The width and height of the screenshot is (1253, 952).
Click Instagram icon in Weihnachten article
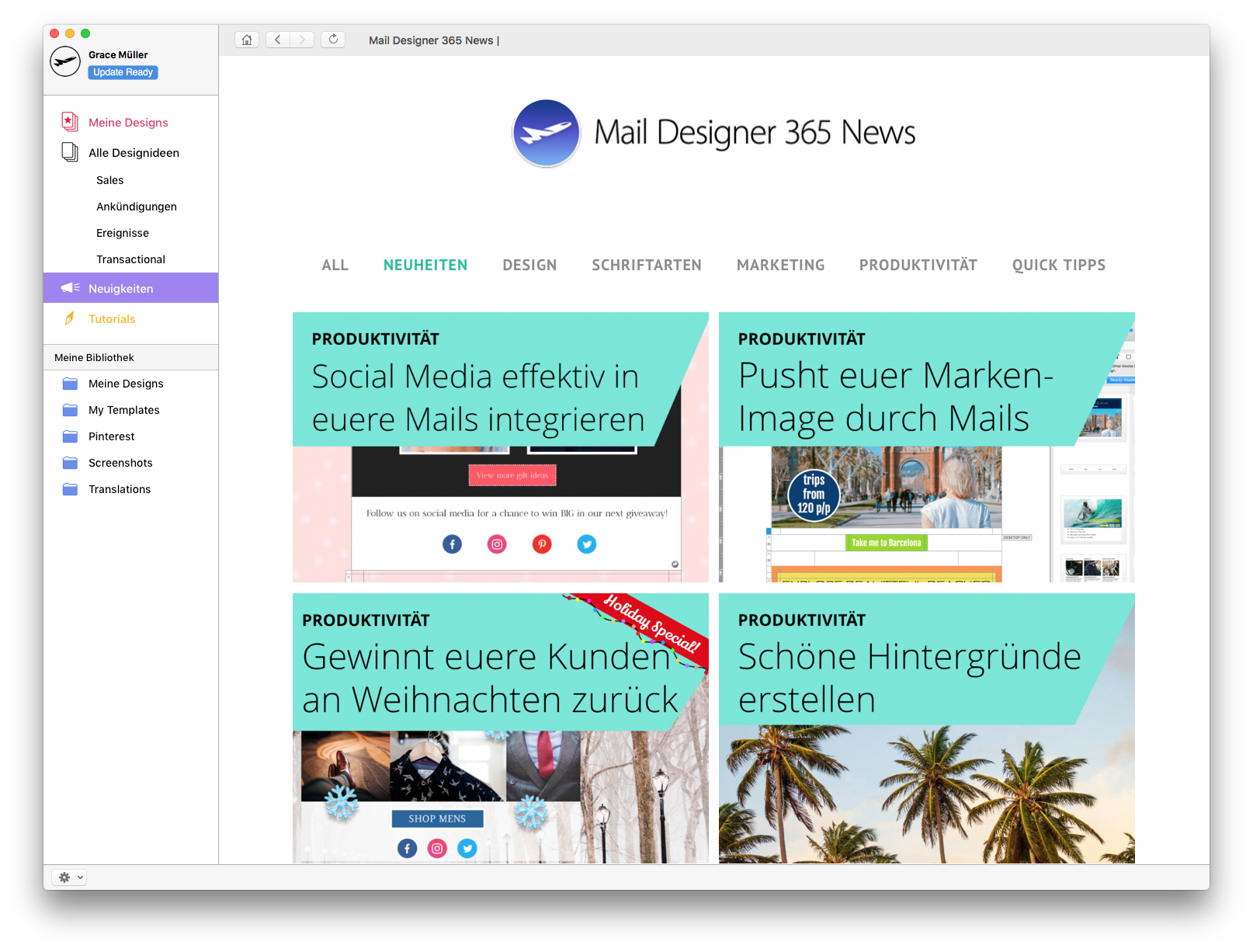[437, 849]
